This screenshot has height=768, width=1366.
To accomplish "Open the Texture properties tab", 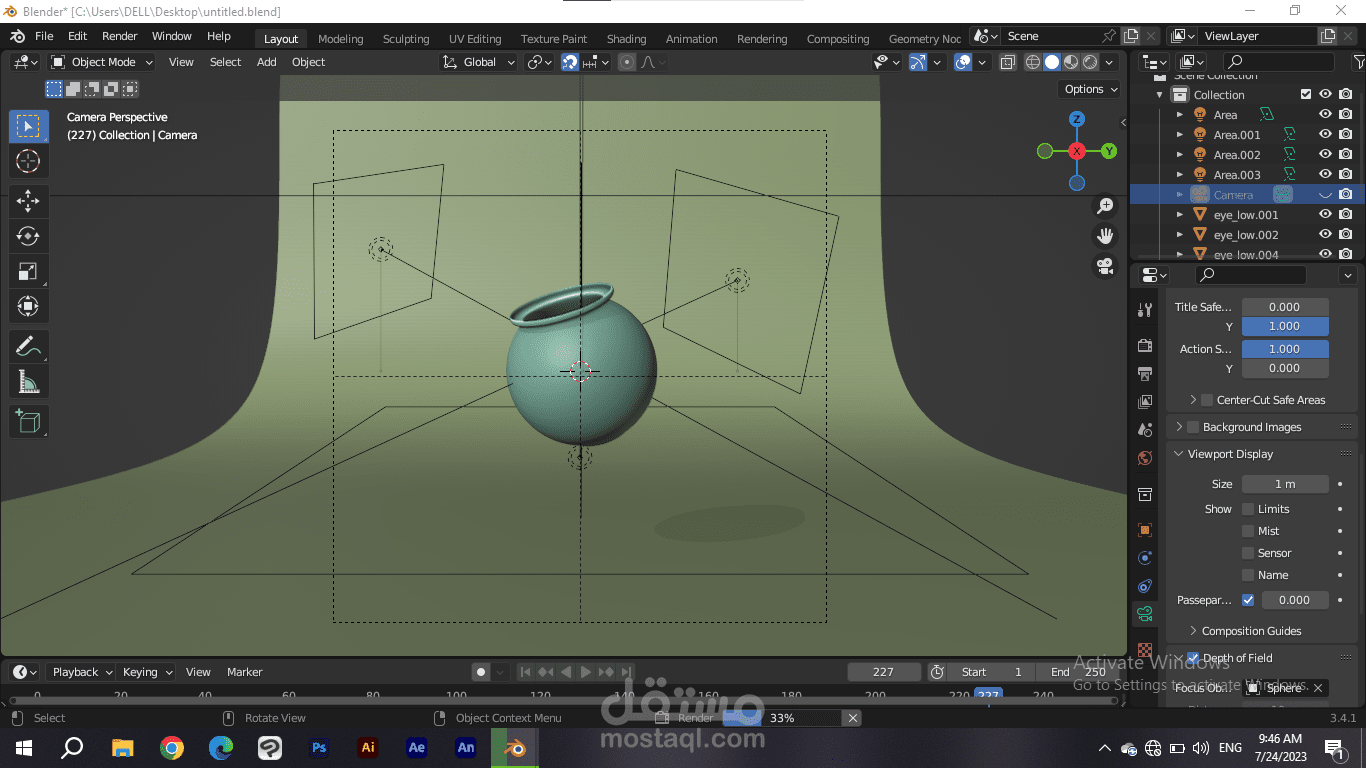I will (1145, 650).
